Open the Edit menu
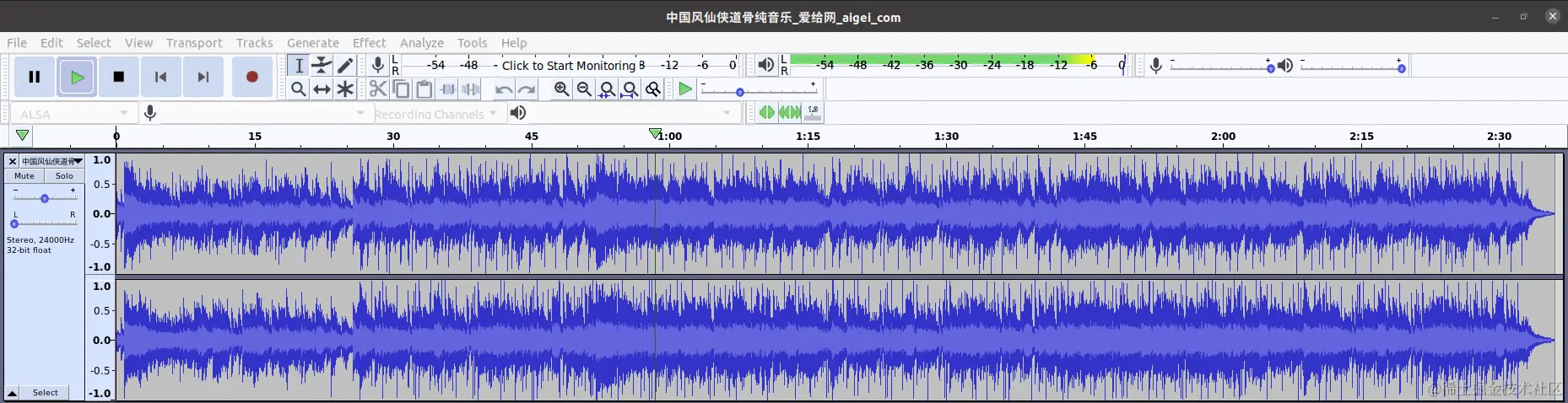This screenshot has width=1568, height=403. 51,43
